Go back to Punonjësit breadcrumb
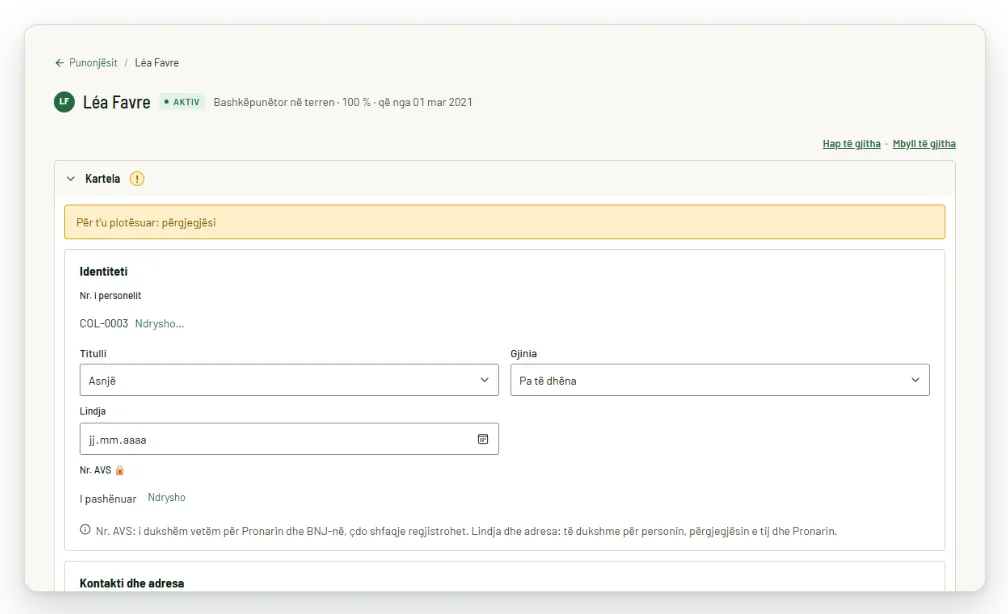 click(93, 63)
